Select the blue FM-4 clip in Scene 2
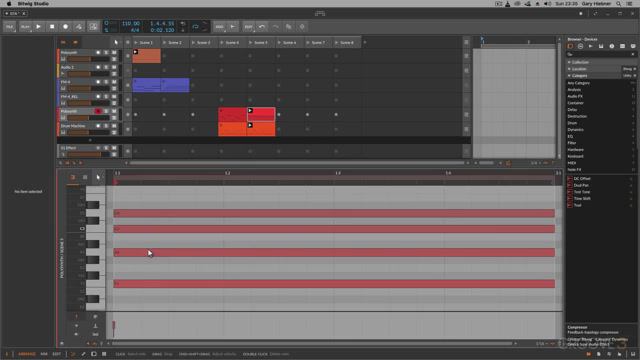640x360 pixels. (175, 85)
